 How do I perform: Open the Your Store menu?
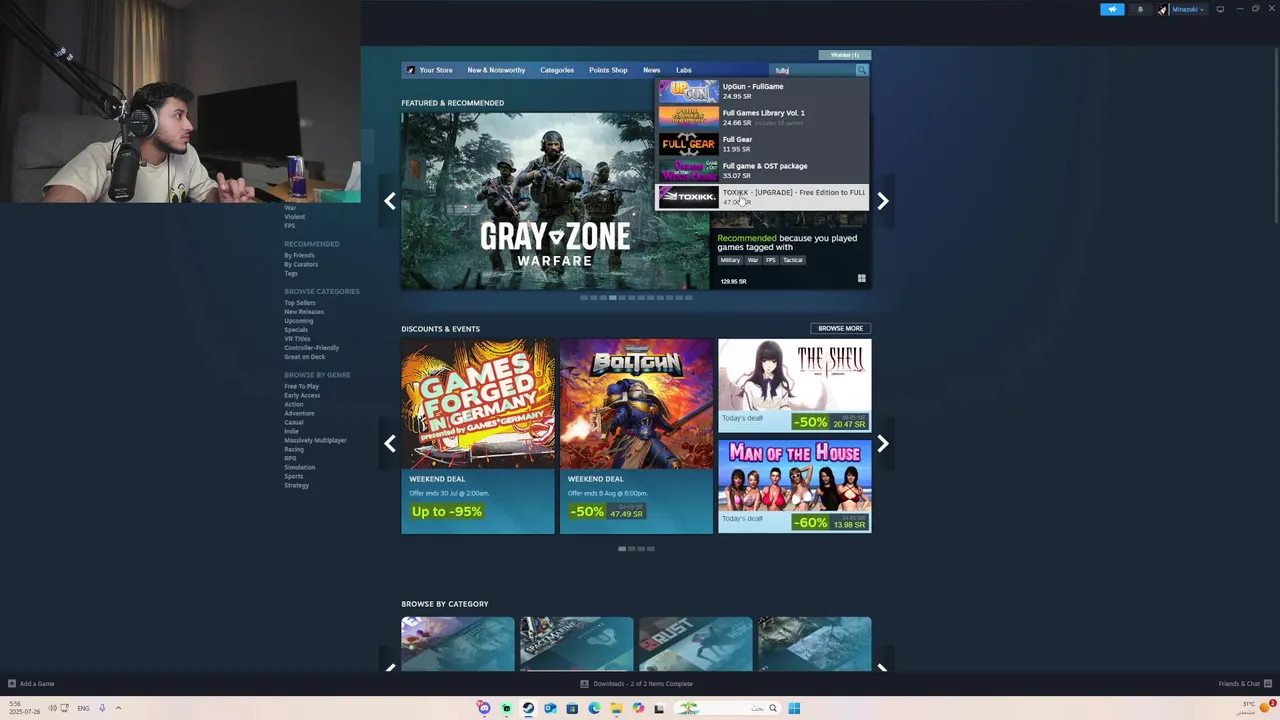pos(436,70)
